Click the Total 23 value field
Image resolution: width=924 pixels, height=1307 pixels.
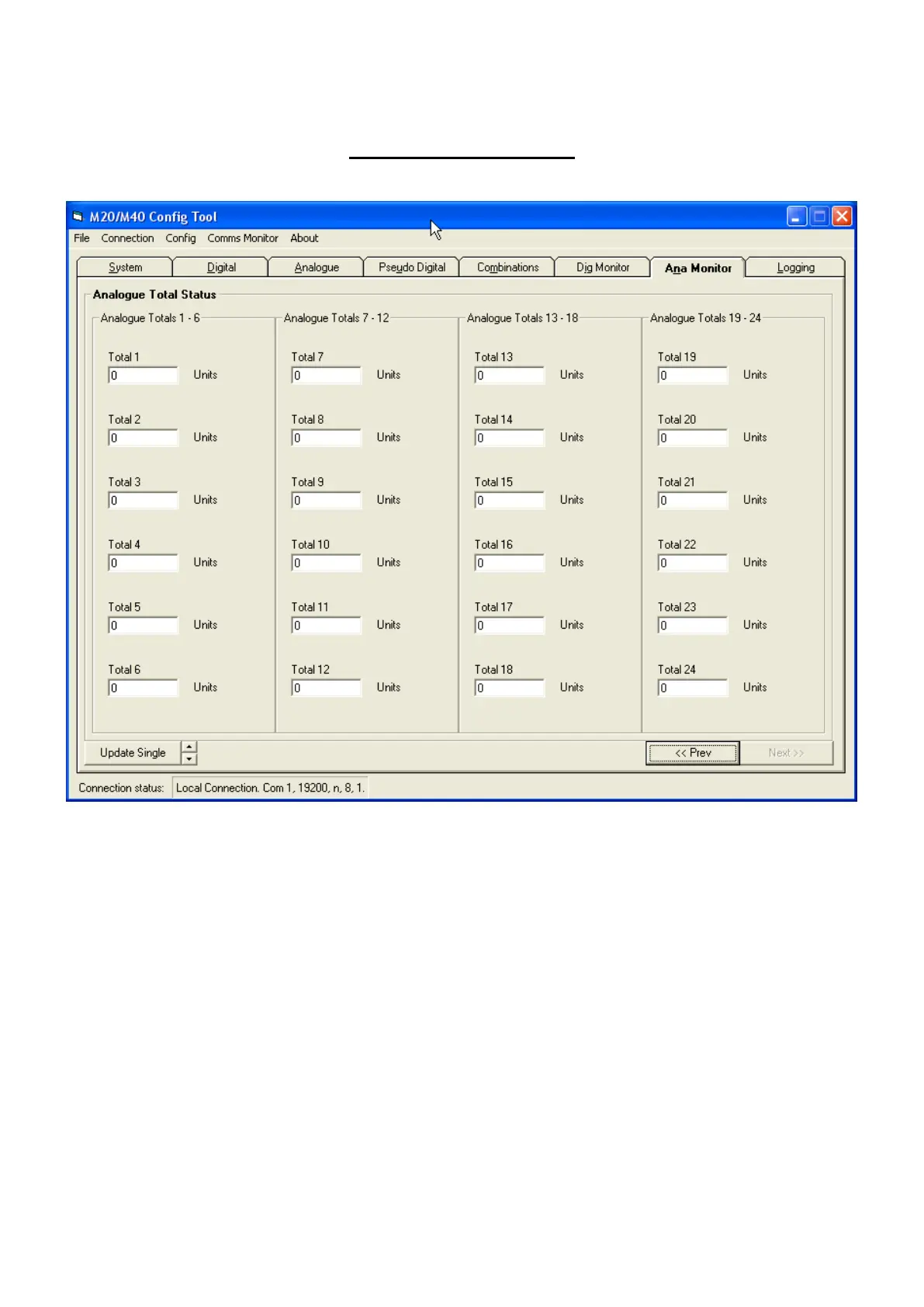(x=693, y=626)
